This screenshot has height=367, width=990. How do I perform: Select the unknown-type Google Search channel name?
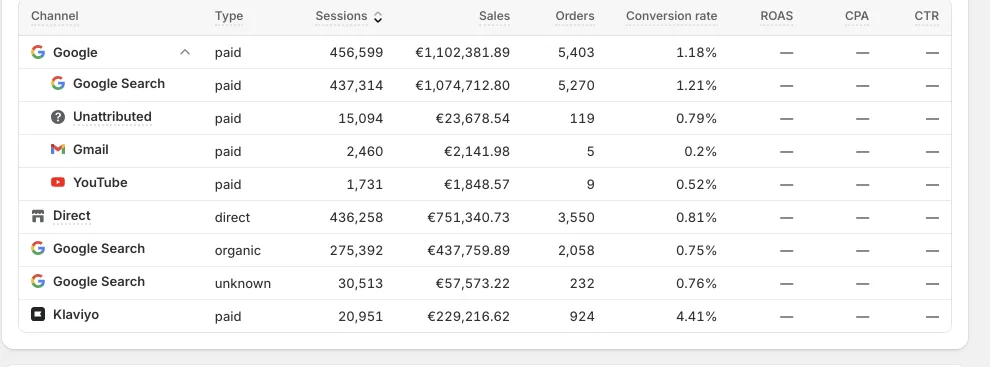pyautogui.click(x=99, y=282)
